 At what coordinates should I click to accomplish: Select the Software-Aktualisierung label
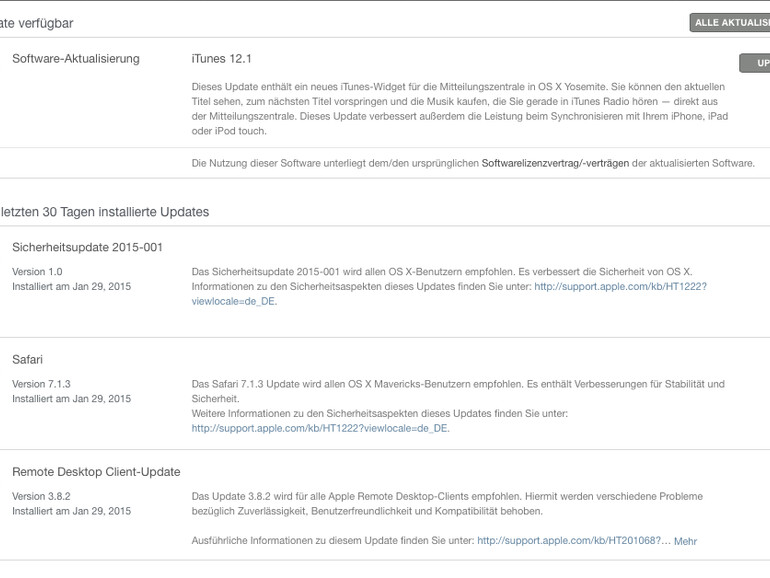click(76, 59)
